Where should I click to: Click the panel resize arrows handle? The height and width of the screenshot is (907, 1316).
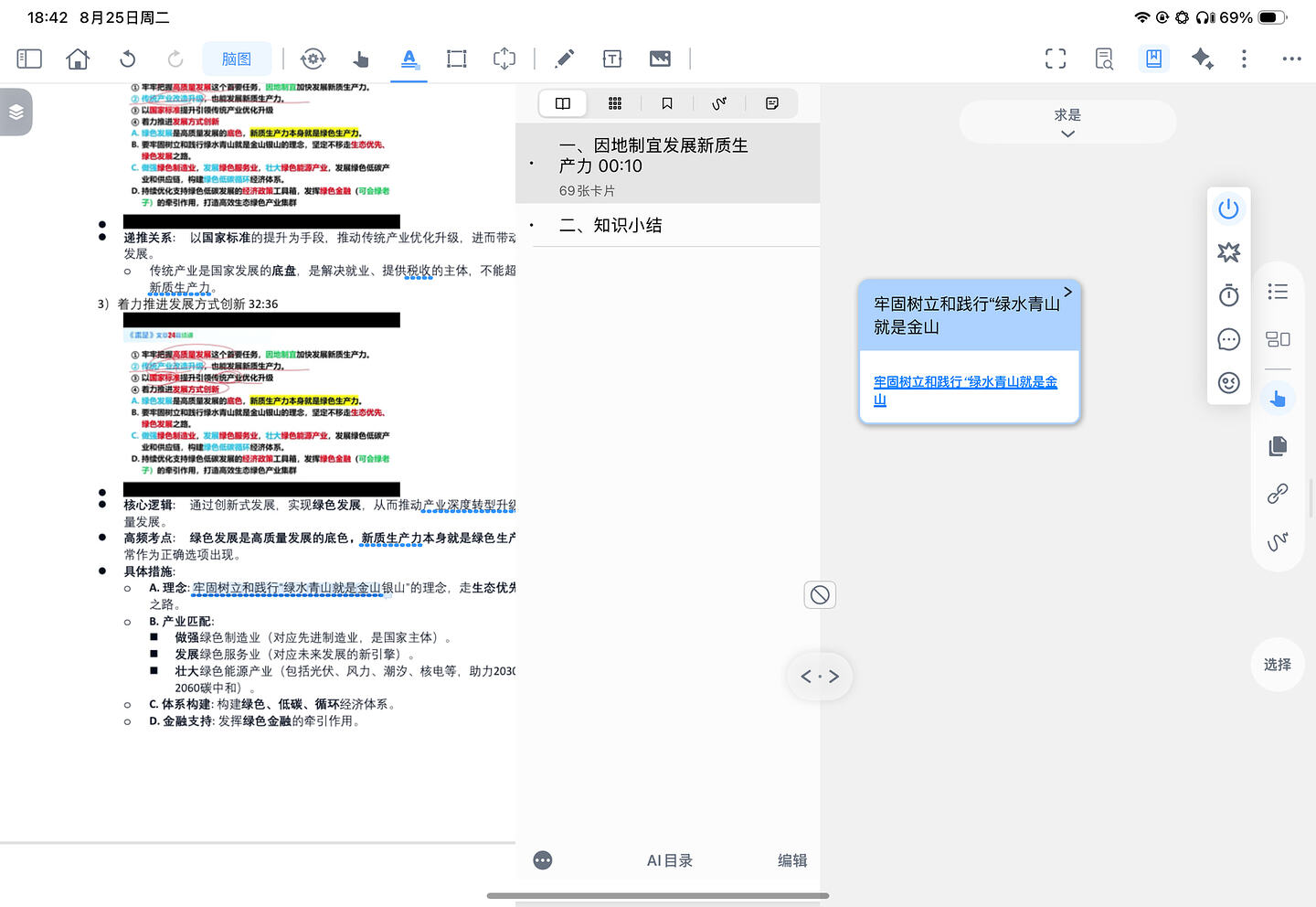point(820,677)
